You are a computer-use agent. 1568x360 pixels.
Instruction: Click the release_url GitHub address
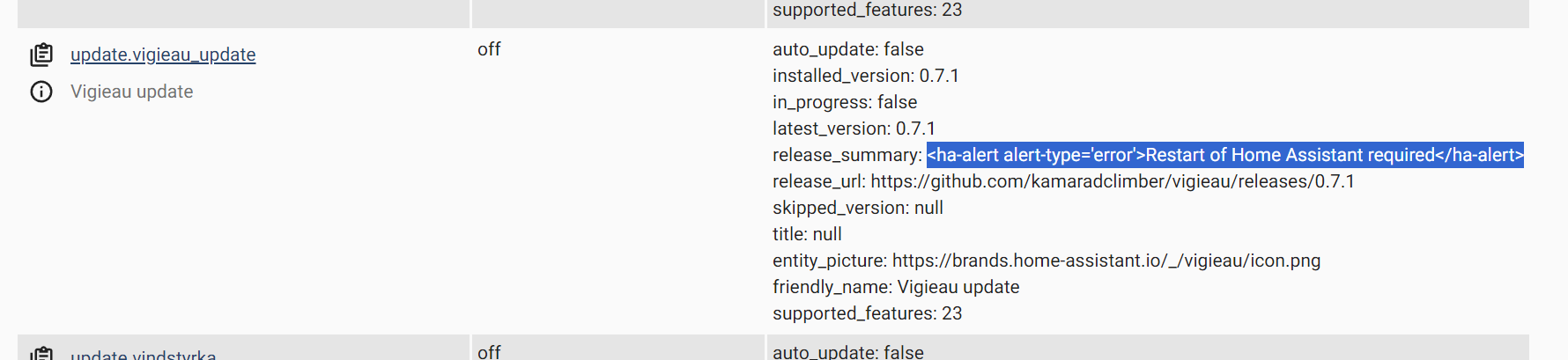click(1113, 181)
